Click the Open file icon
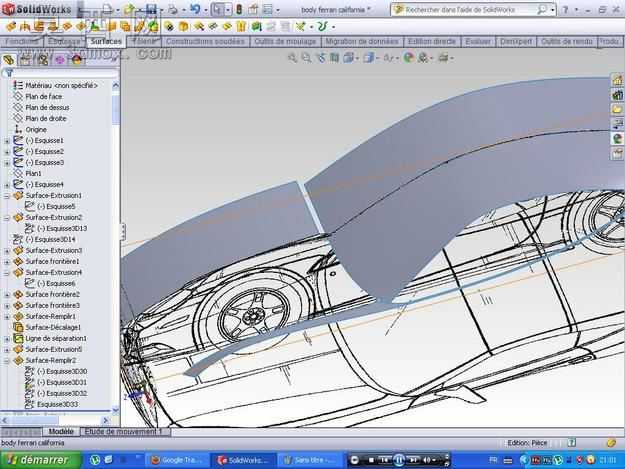Viewport: 625px width, 469px height. [129, 9]
